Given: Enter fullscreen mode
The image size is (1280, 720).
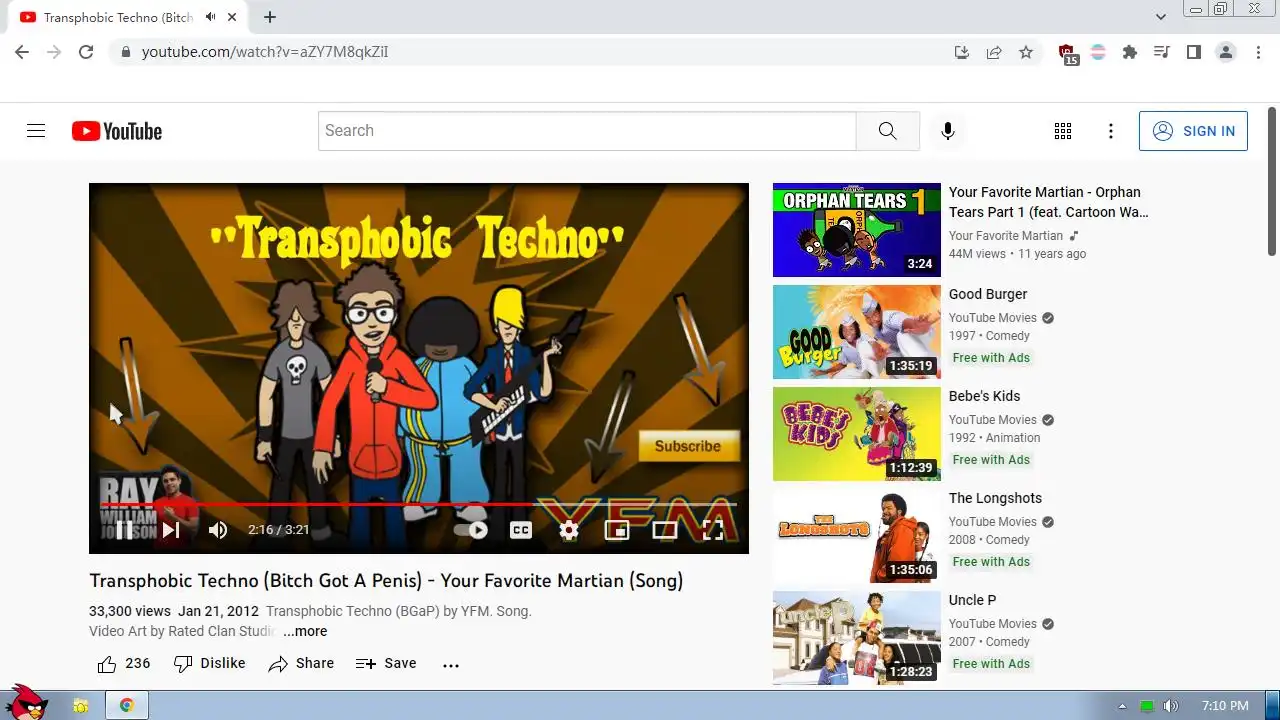Looking at the screenshot, I should (x=713, y=530).
